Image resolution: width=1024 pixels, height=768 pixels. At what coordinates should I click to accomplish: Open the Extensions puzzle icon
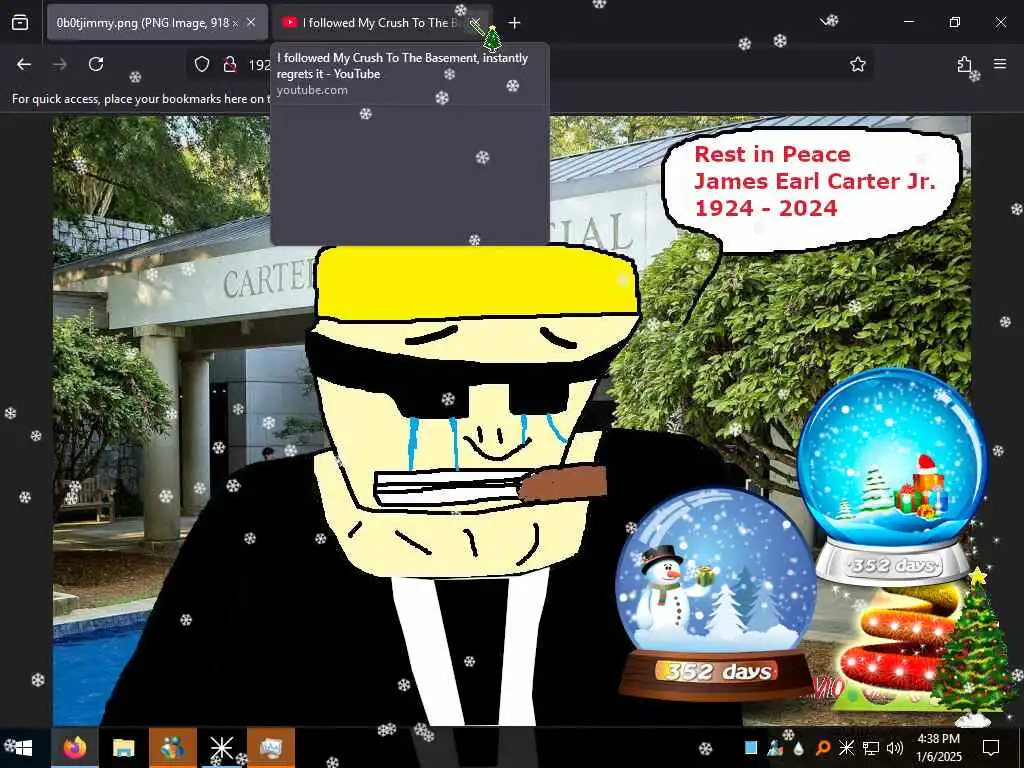[964, 64]
